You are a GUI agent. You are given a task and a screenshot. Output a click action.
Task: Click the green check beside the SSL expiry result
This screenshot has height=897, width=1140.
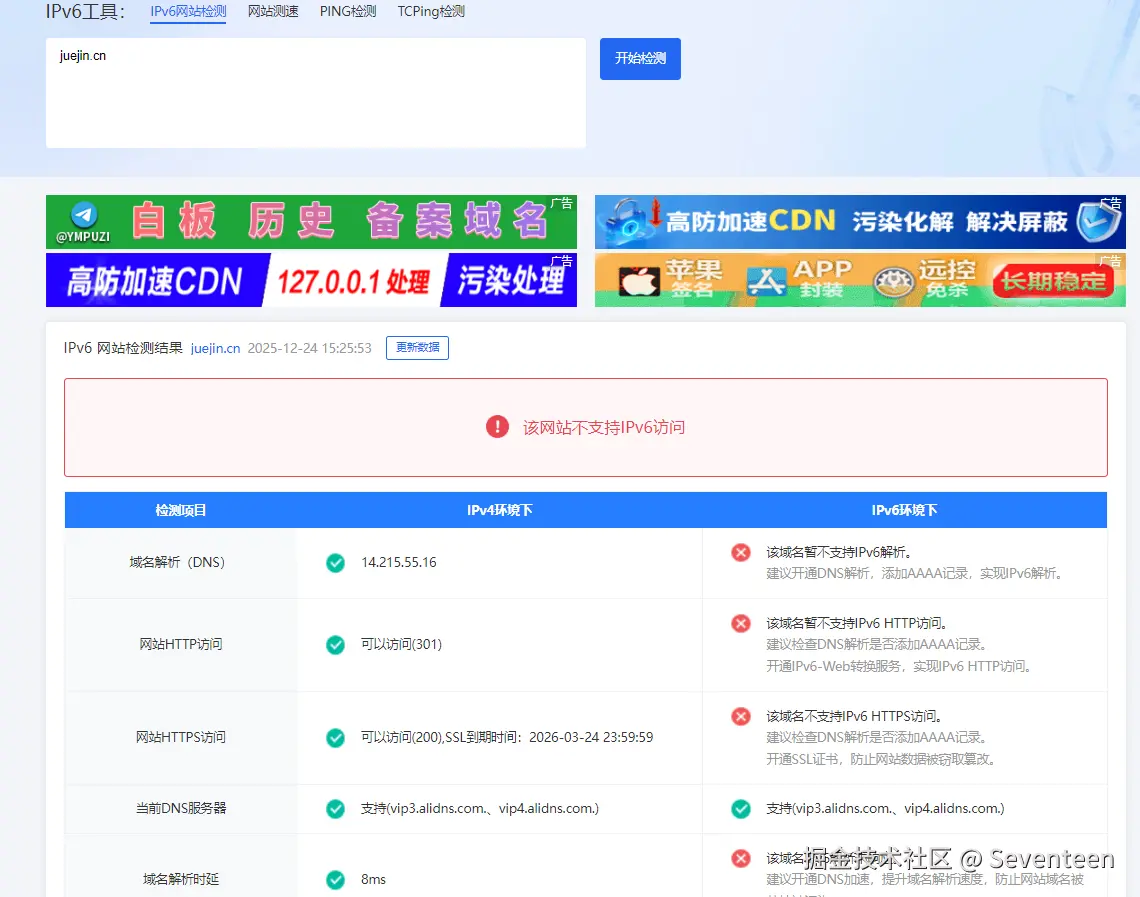click(x=335, y=738)
